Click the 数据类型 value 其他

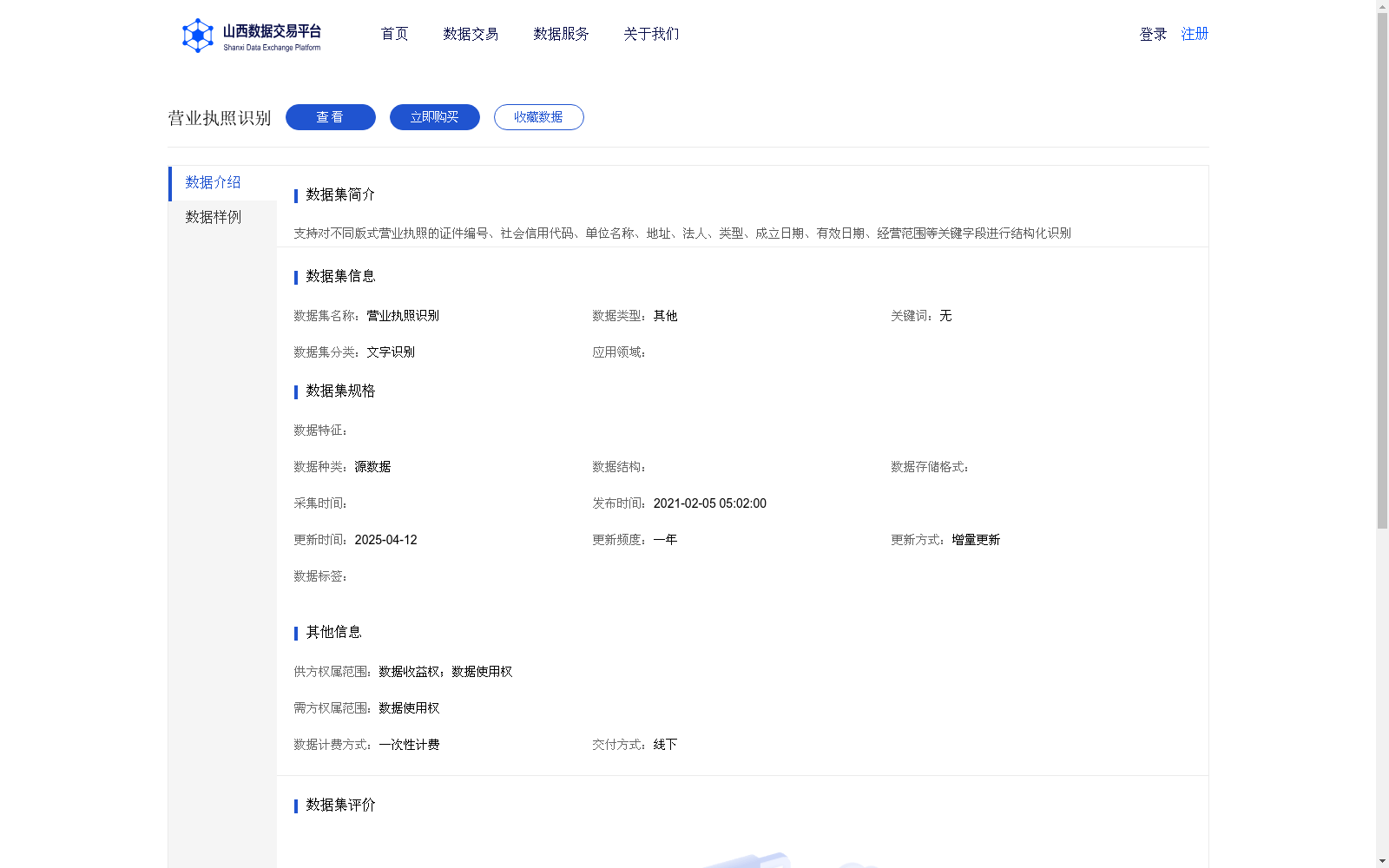point(665,316)
